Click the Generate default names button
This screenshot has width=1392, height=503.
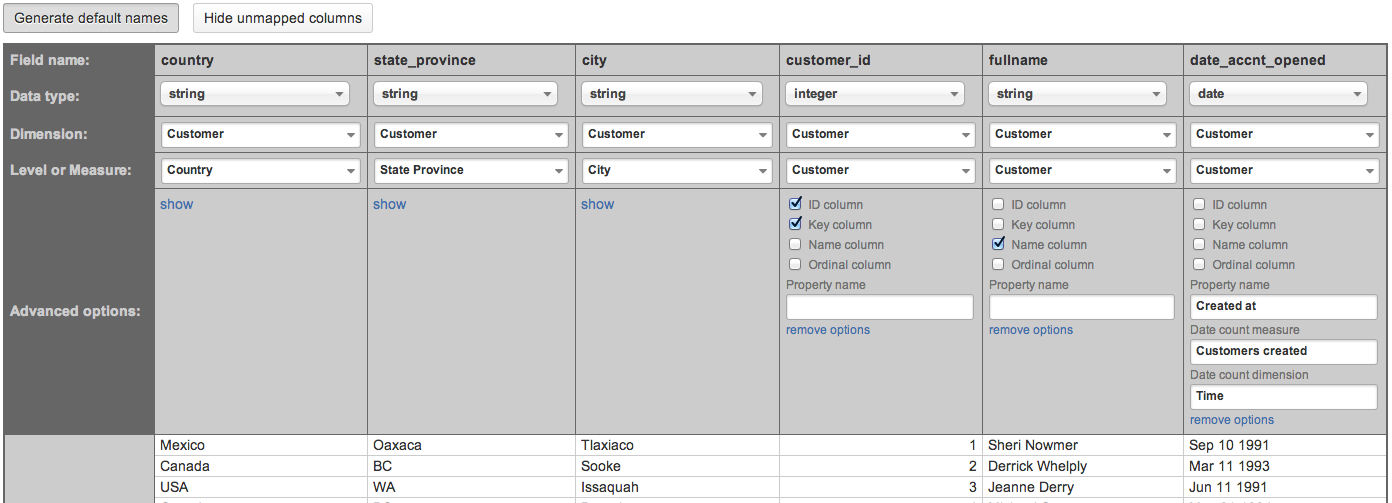pyautogui.click(x=91, y=18)
